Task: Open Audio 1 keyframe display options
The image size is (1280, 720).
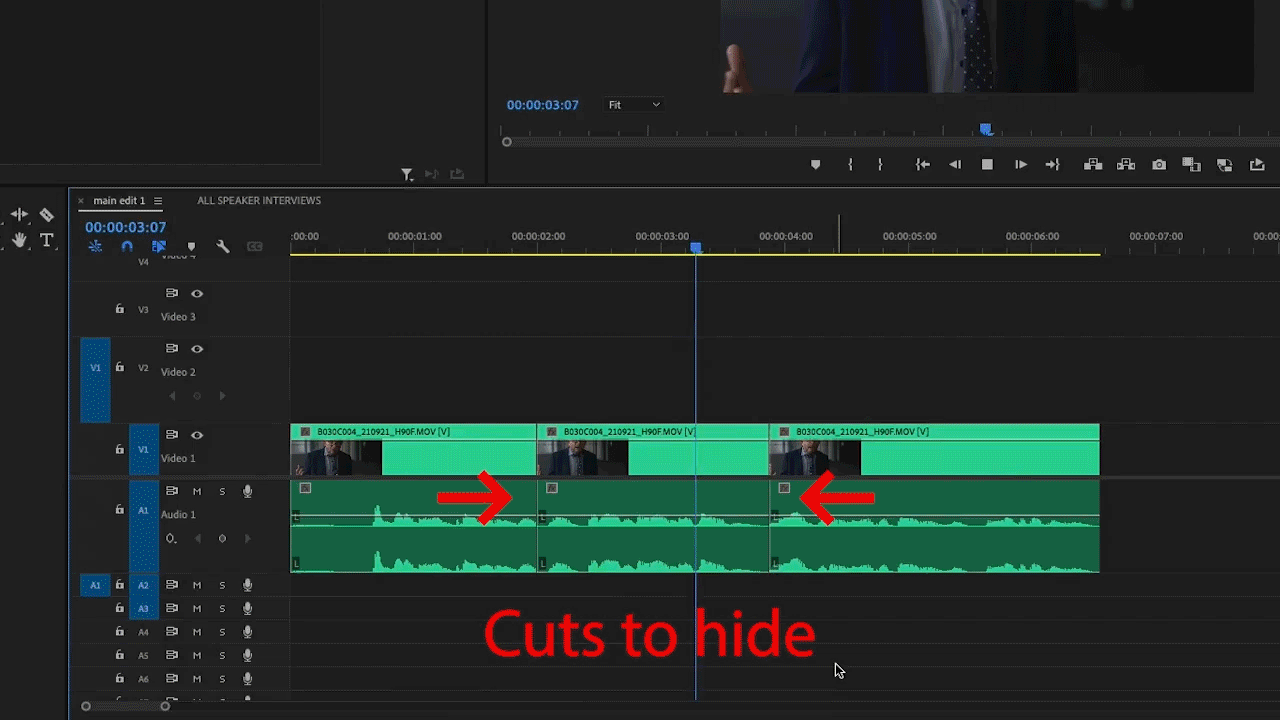Action: pos(171,538)
